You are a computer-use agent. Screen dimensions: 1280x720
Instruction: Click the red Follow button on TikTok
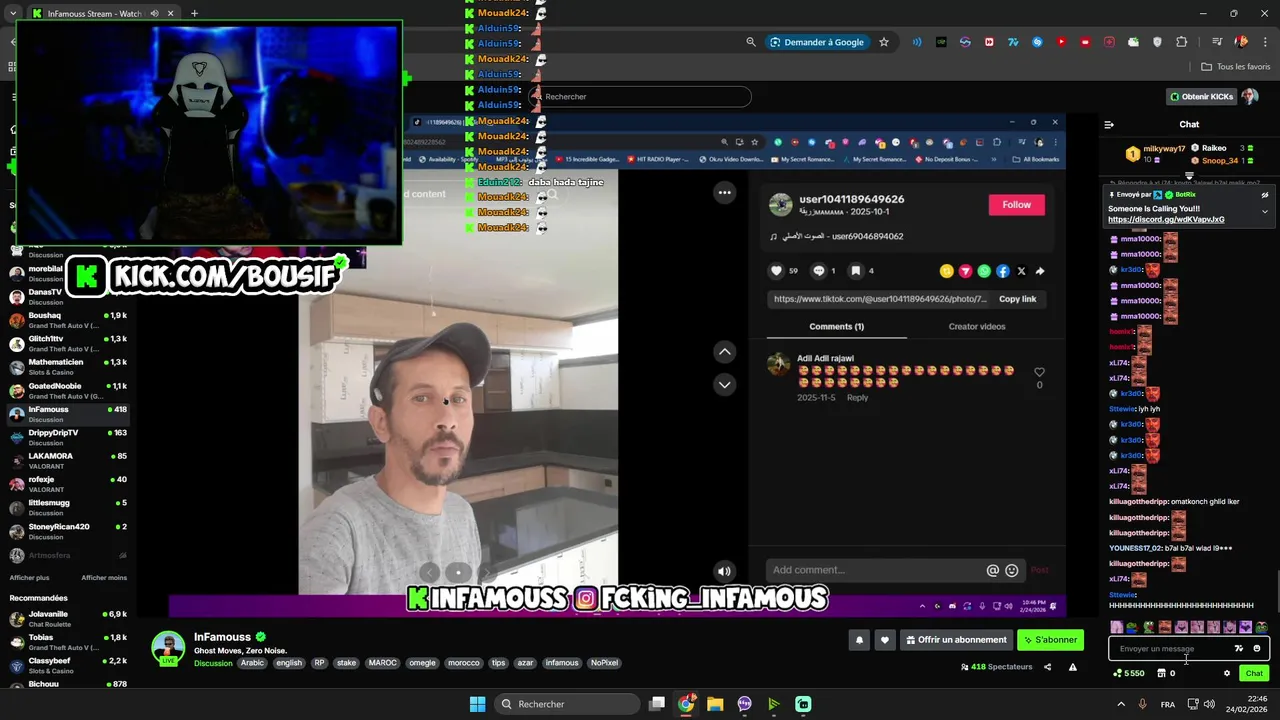point(1017,205)
